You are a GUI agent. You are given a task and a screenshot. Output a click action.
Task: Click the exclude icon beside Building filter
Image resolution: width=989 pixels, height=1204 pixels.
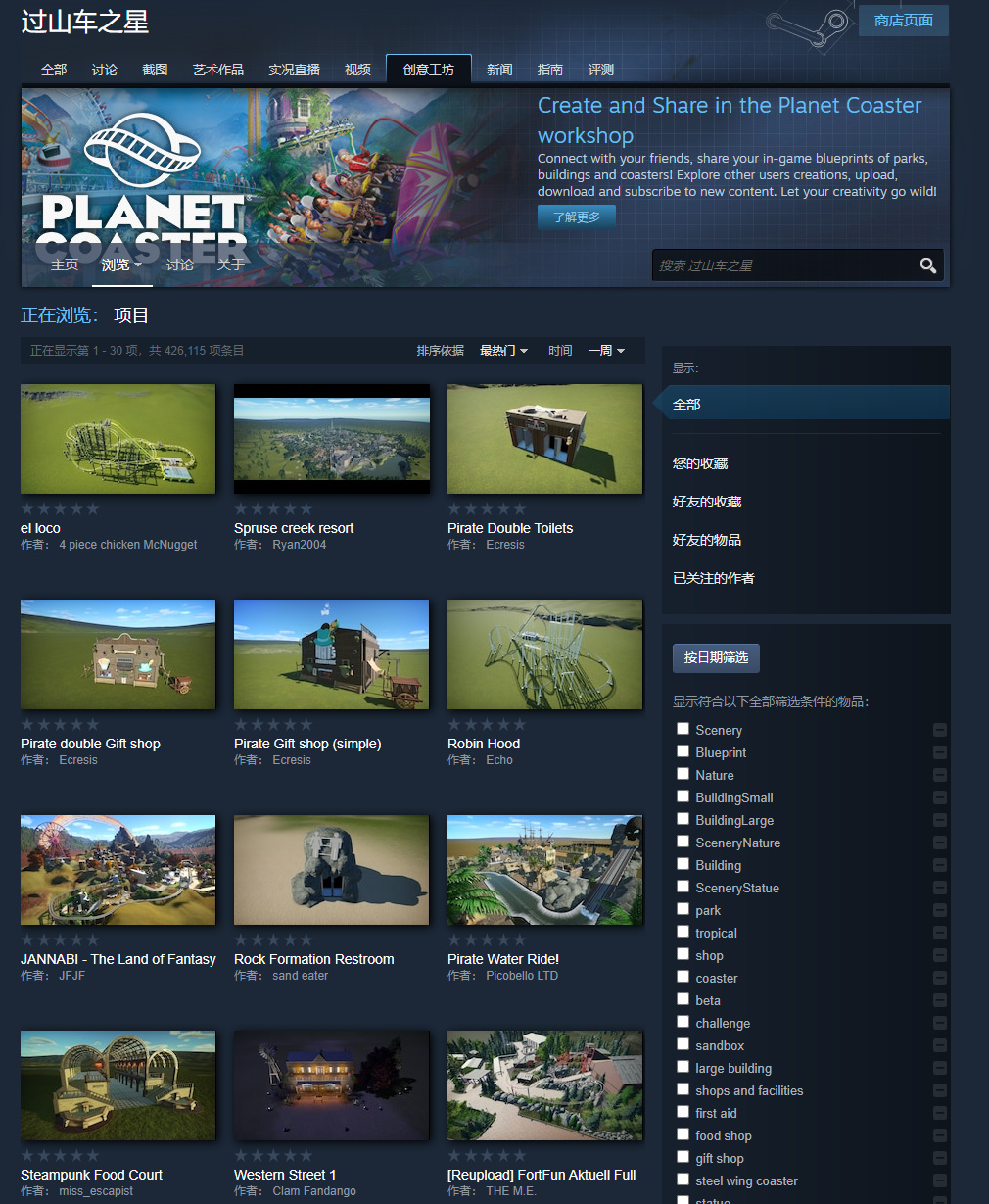coord(940,865)
